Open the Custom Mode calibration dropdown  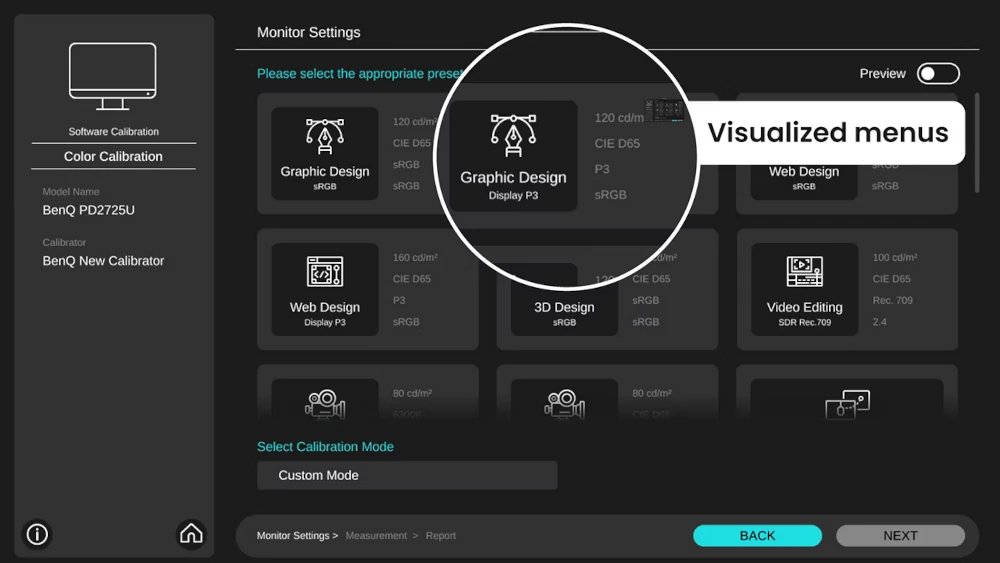(x=407, y=475)
